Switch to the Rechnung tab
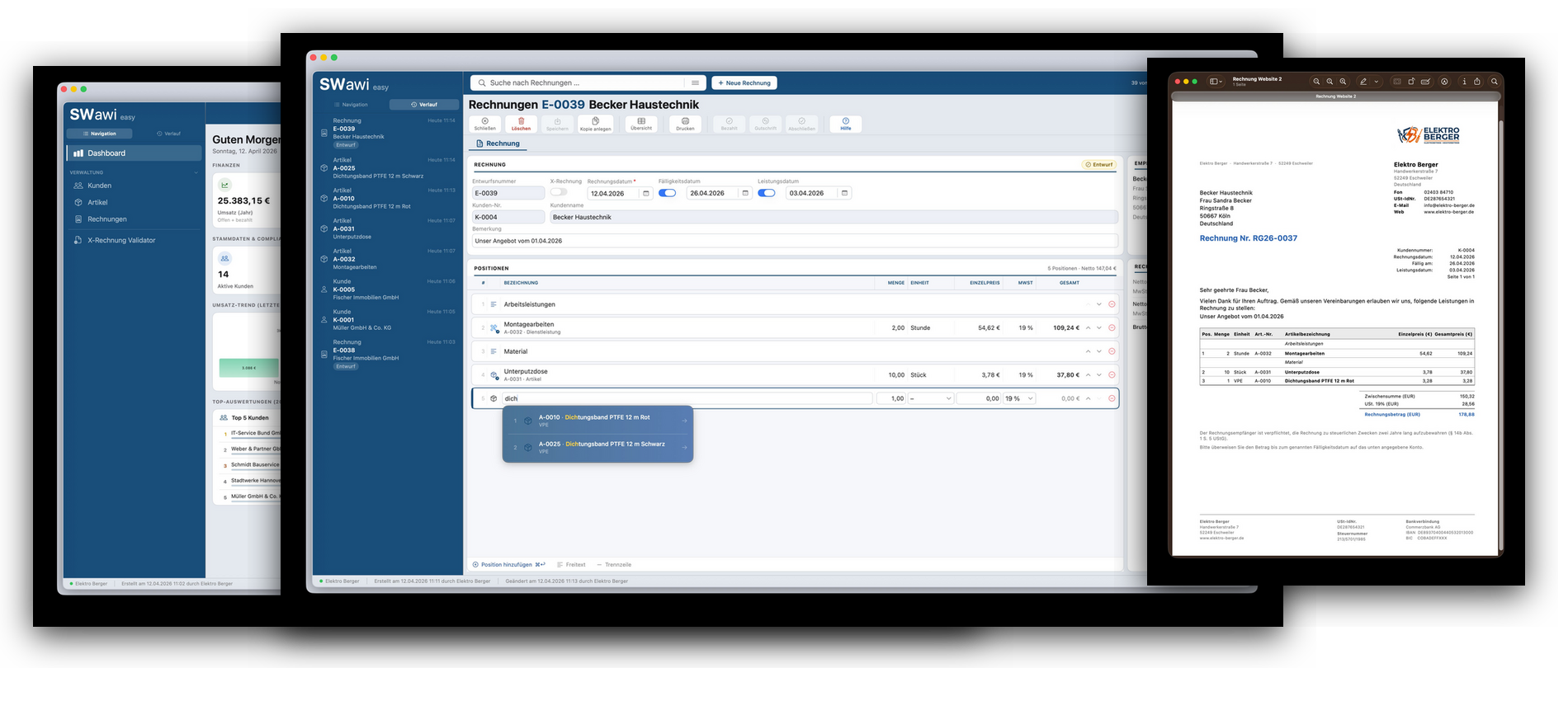 coord(498,143)
